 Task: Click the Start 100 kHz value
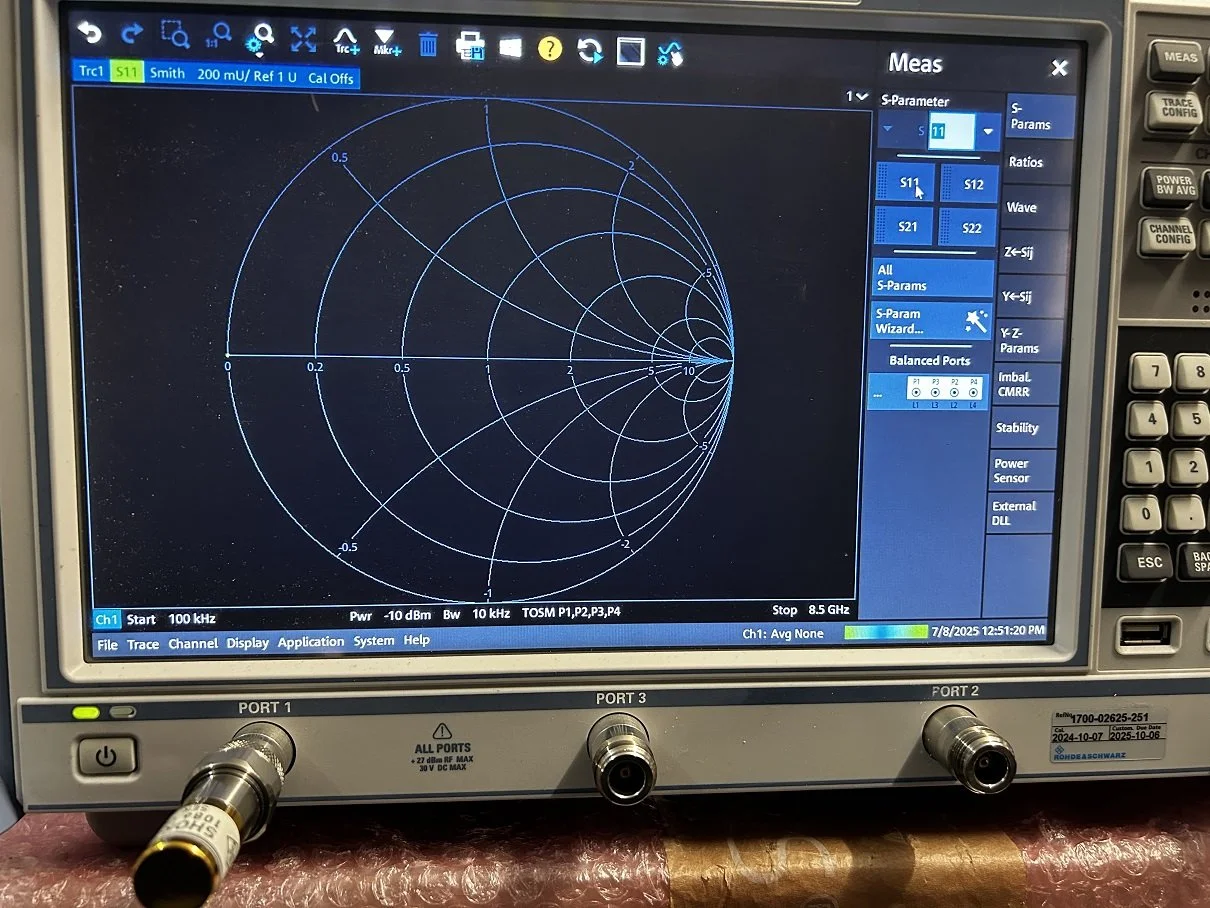point(171,619)
